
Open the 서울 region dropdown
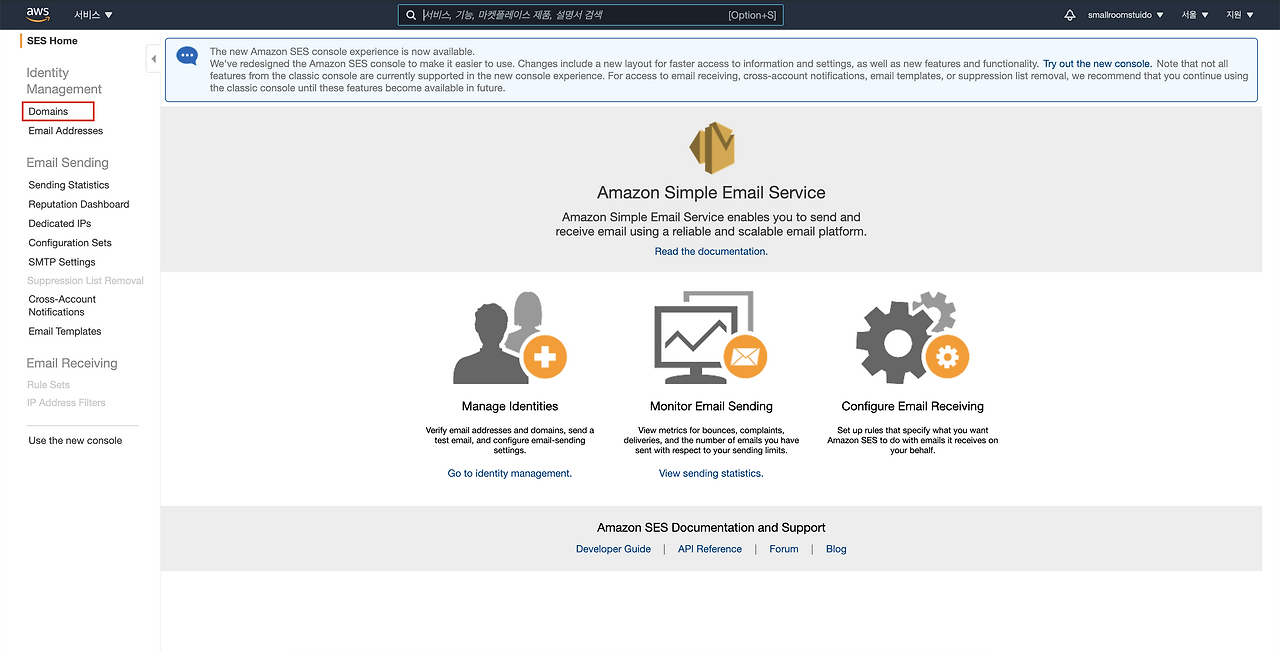point(1195,15)
